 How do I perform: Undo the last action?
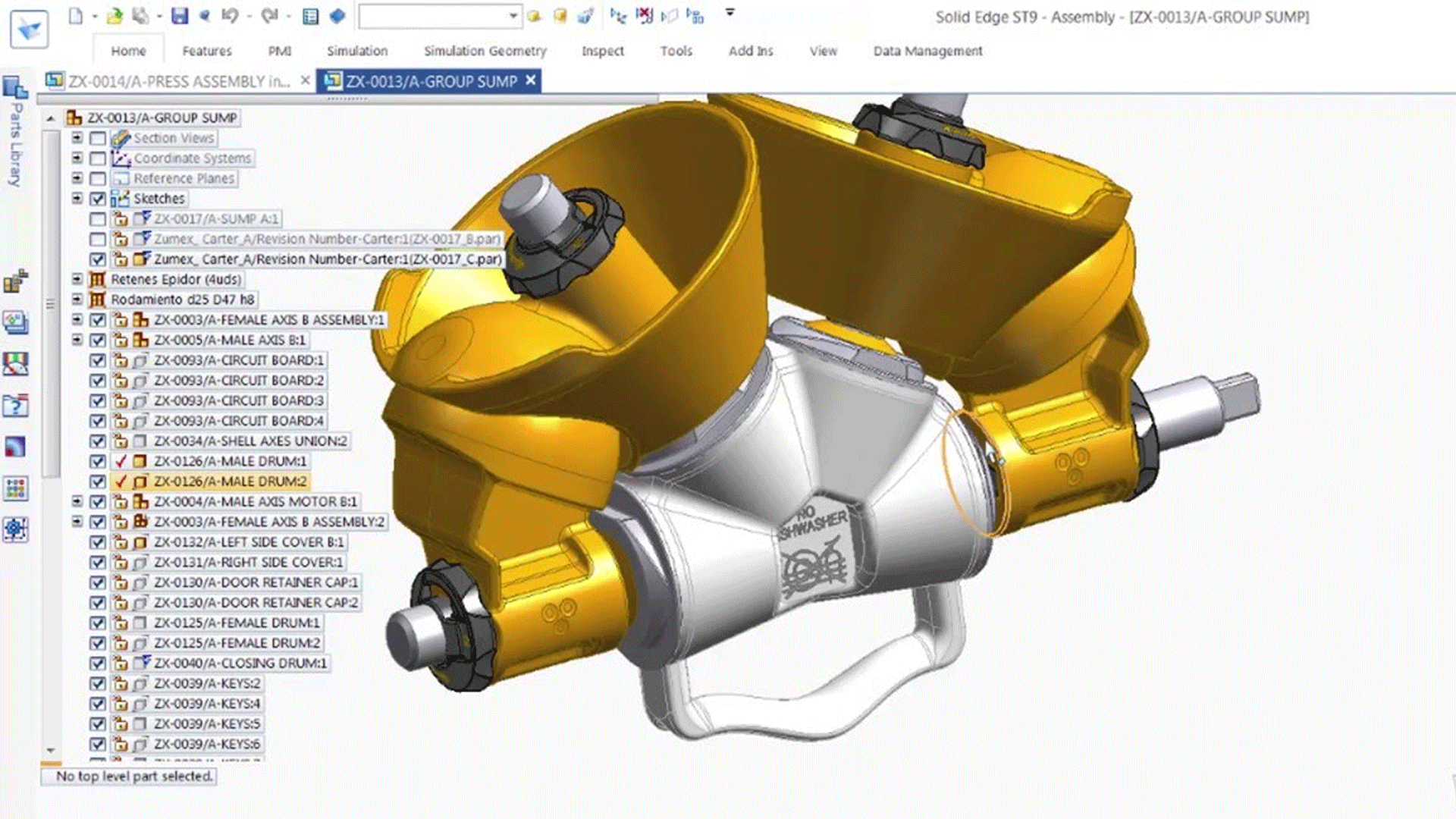[230, 16]
